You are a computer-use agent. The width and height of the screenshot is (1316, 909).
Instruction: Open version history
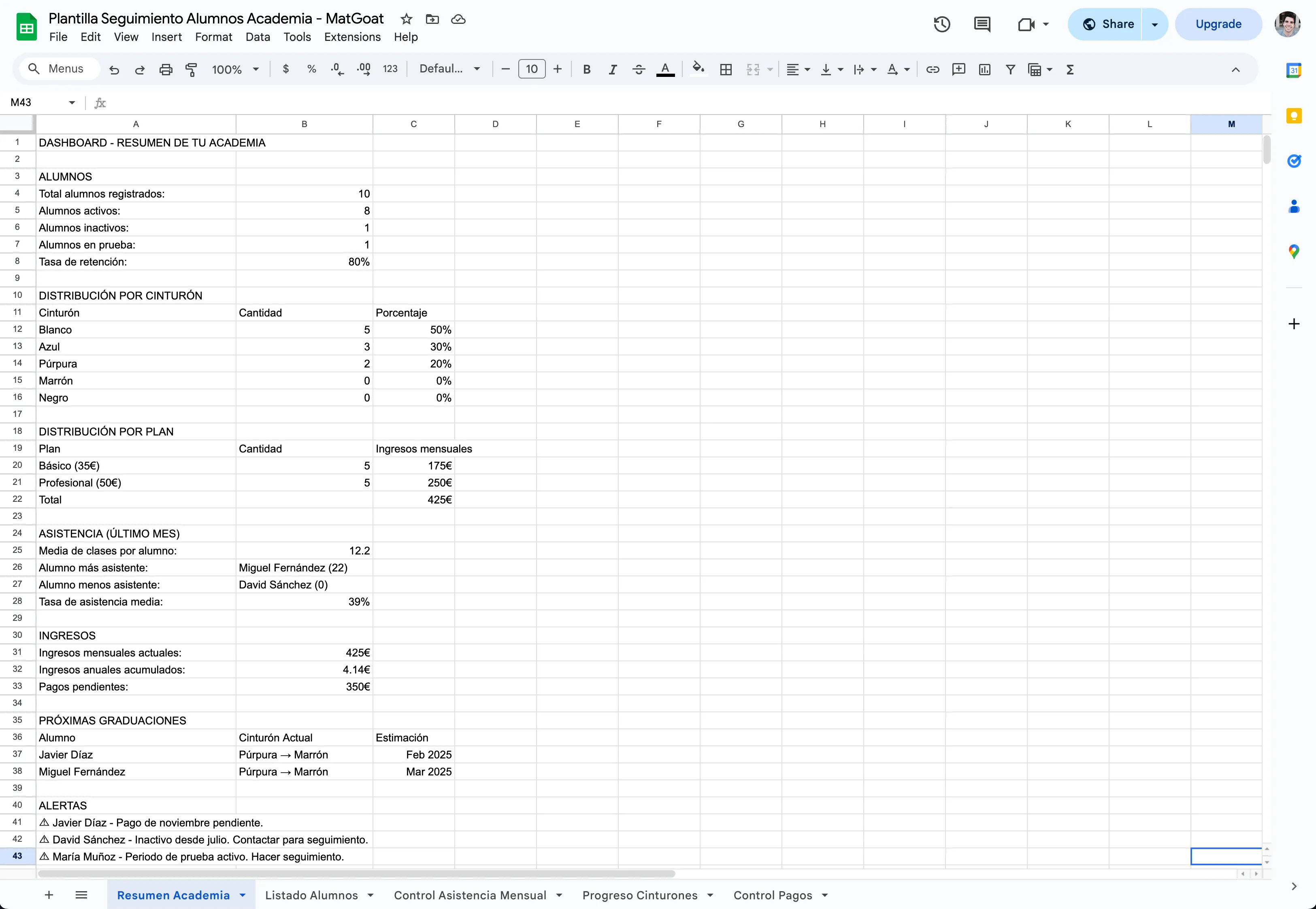pos(941,24)
